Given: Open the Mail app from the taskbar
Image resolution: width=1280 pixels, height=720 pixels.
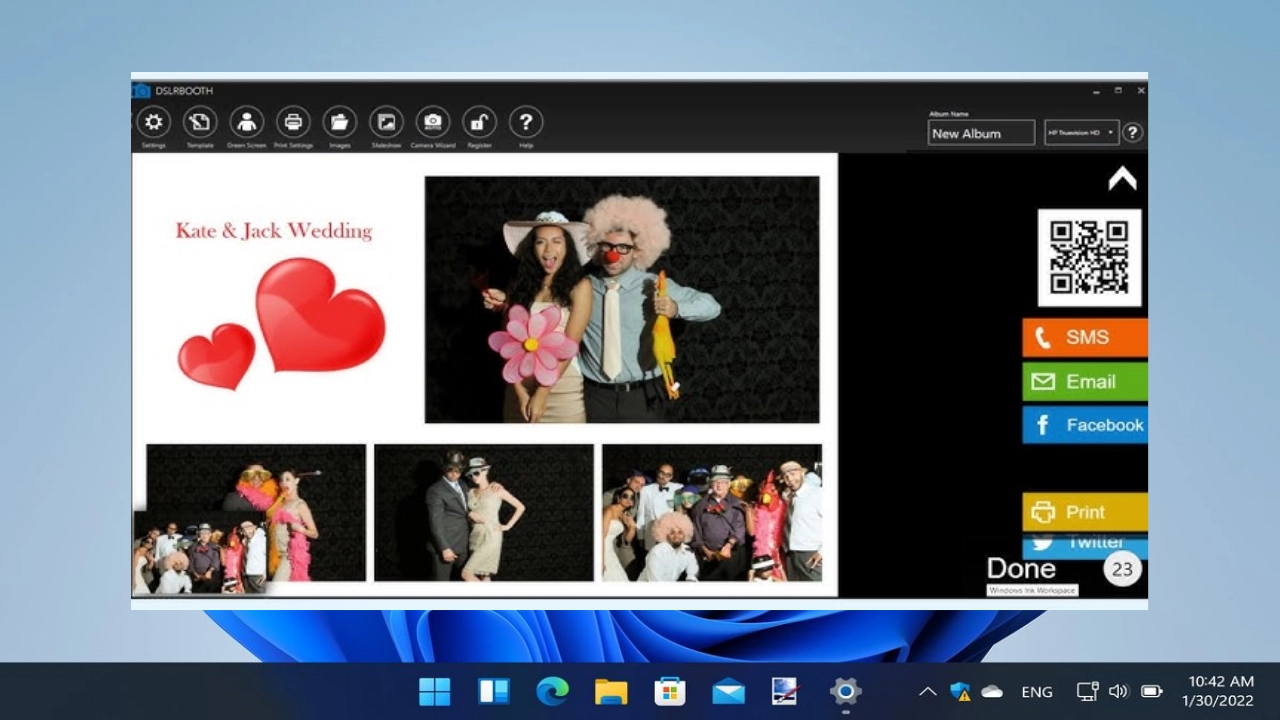Looking at the screenshot, I should 728,691.
